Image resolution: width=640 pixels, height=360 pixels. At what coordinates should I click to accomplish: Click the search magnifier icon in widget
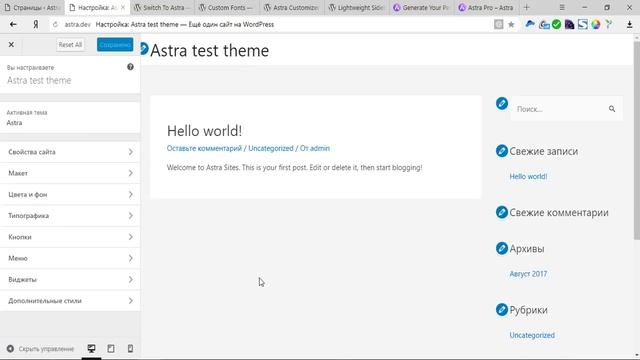(612, 109)
